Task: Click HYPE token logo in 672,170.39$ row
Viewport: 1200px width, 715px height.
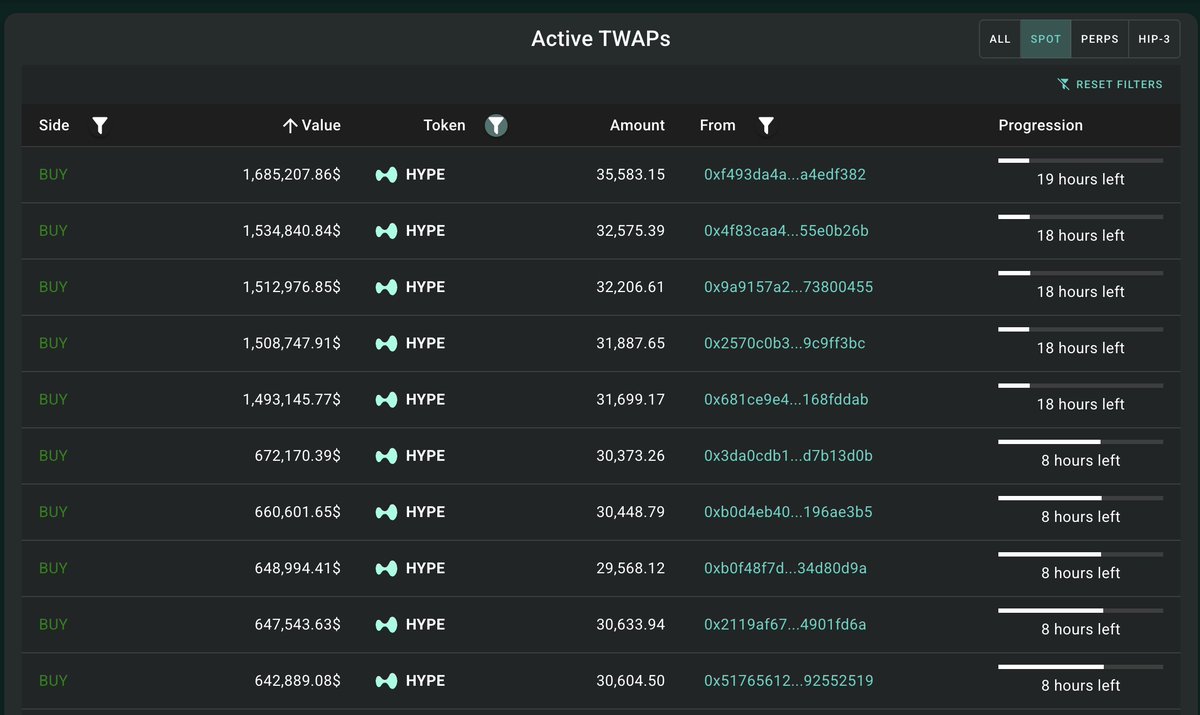Action: click(386, 456)
